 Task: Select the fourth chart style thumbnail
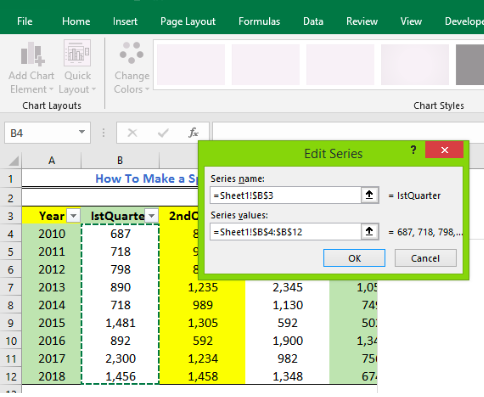(x=415, y=64)
